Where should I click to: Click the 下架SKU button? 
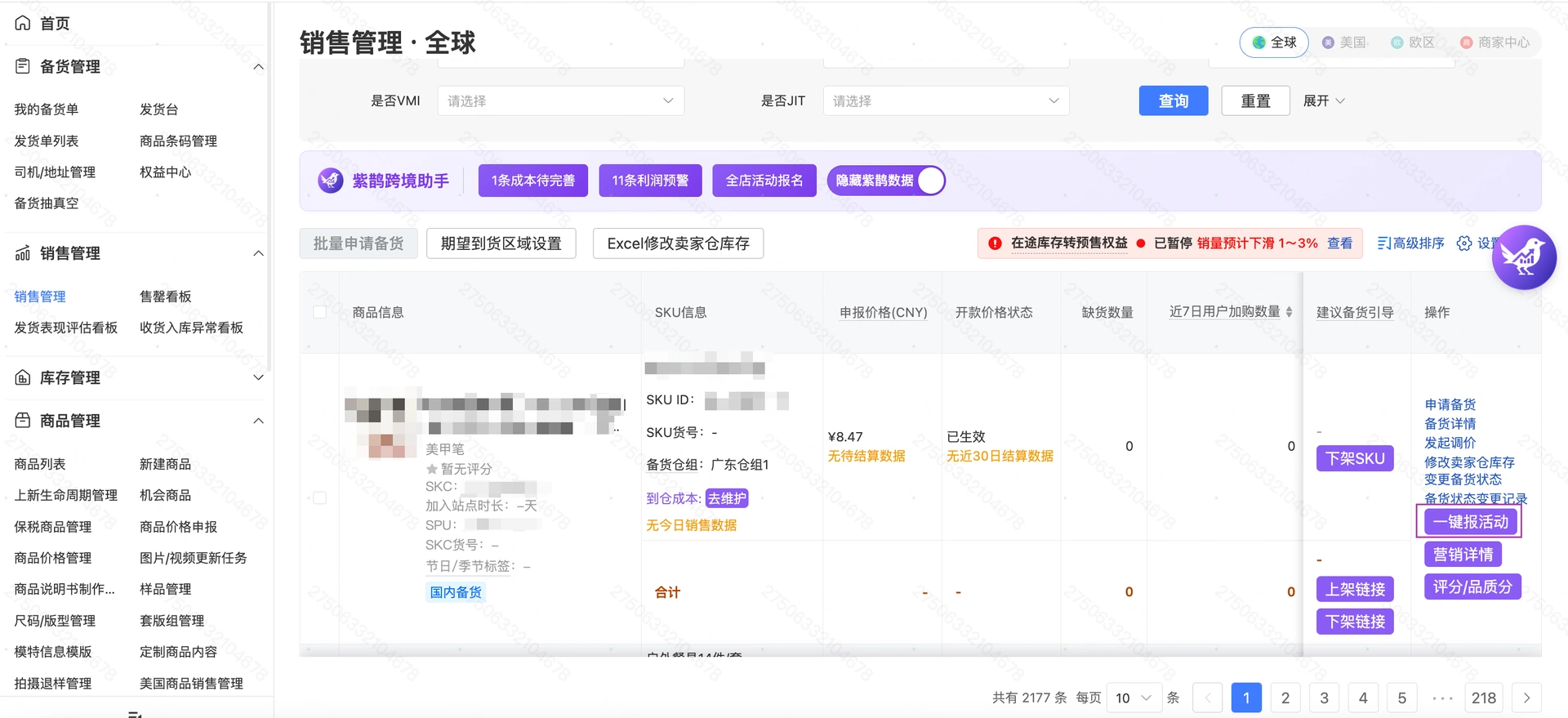(1356, 458)
